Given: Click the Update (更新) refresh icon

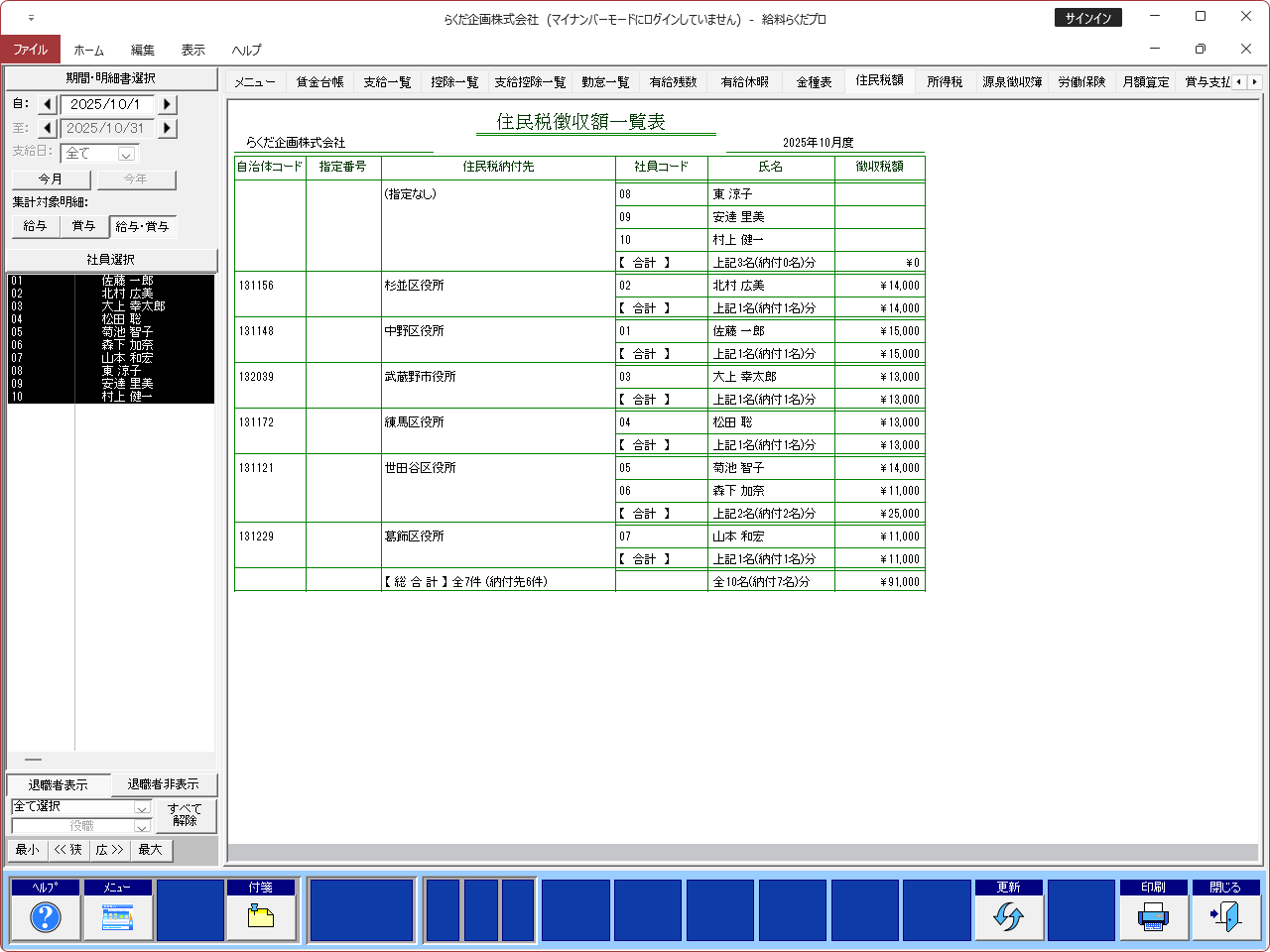Looking at the screenshot, I should (x=1008, y=917).
